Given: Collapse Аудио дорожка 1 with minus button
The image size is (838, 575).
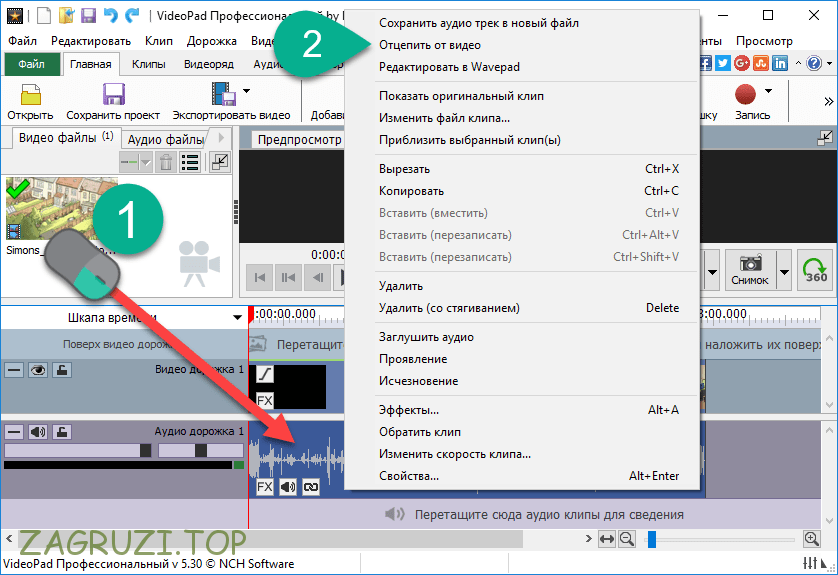Looking at the screenshot, I should click(14, 432).
